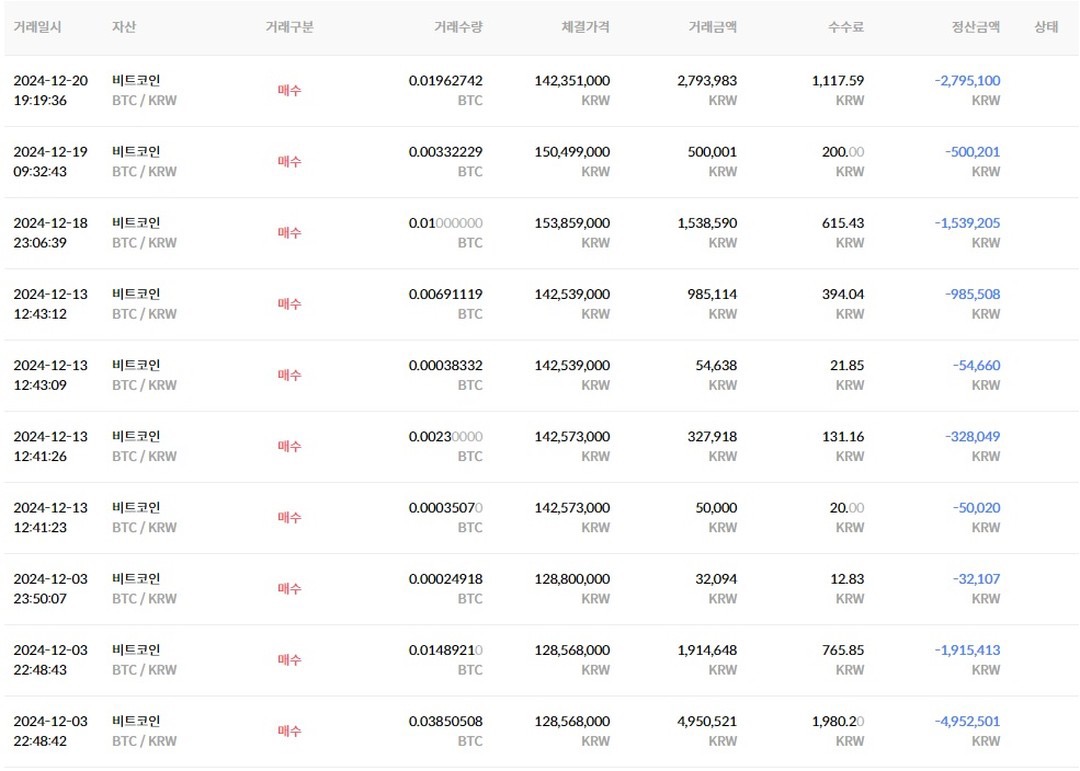The image size is (1080, 771).
Task: Click the 체결가격 column header
Action: click(585, 27)
